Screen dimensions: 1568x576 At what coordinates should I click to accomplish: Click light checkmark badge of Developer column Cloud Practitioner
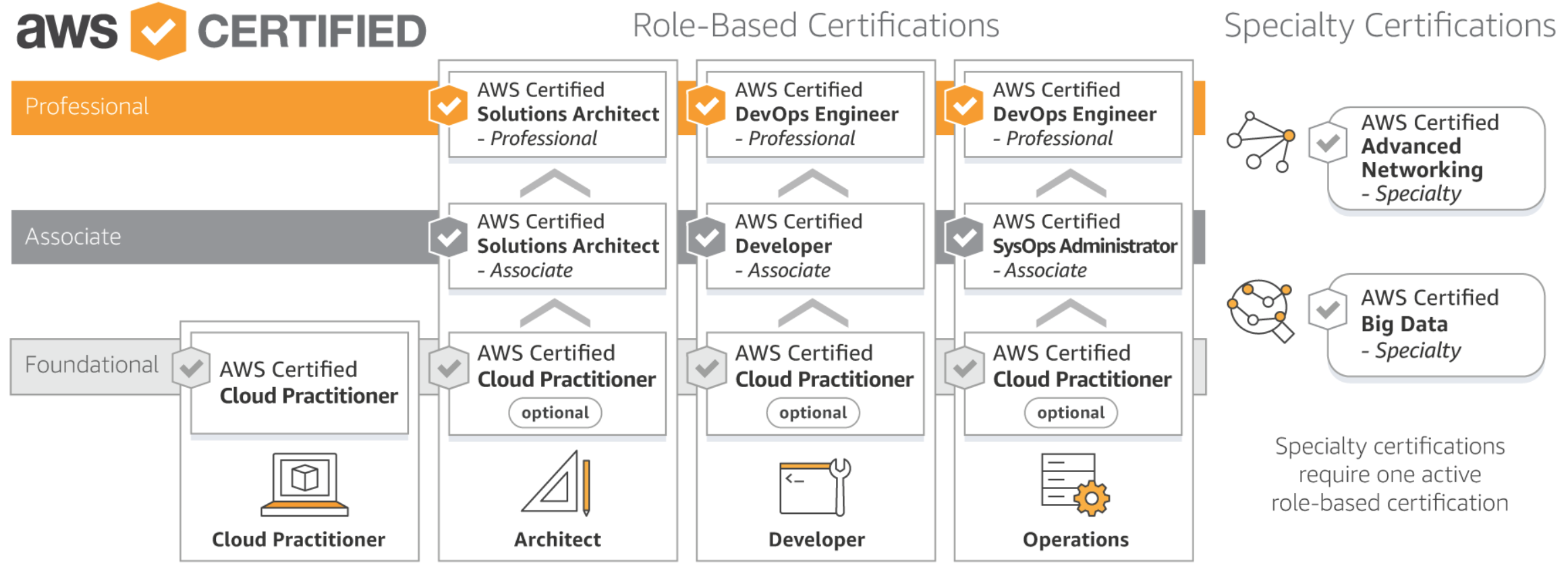point(706,368)
